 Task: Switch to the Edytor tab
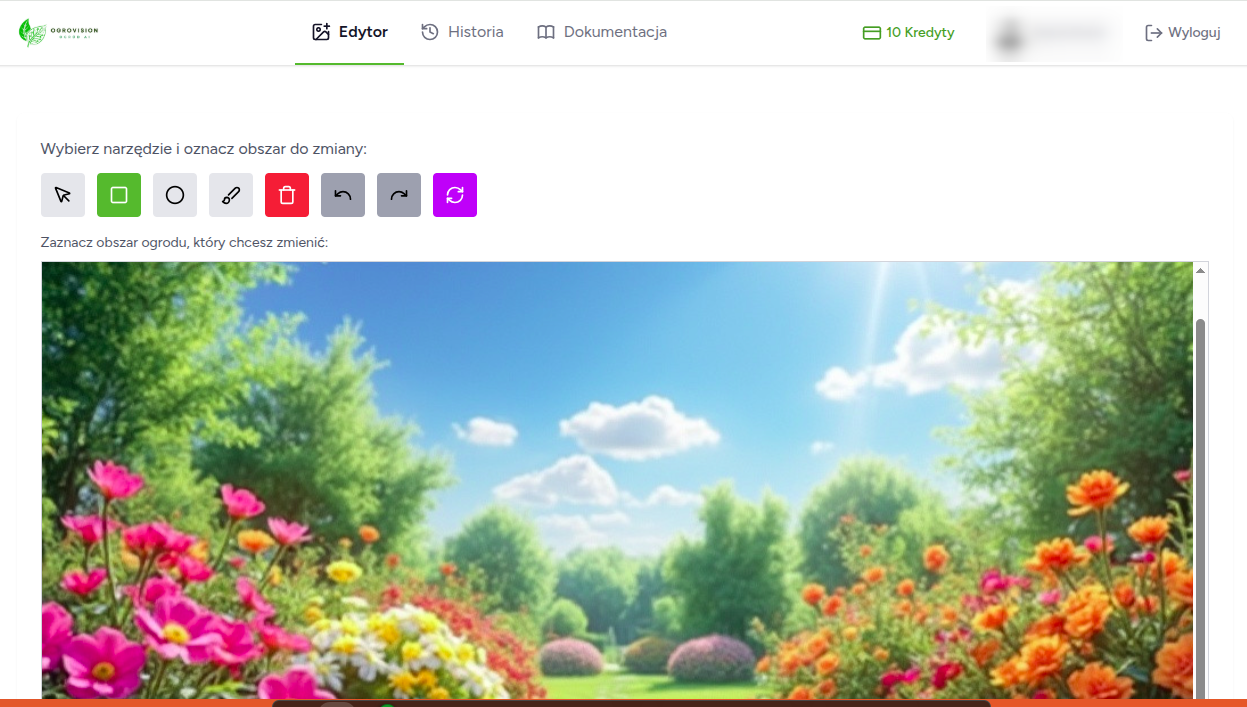coord(349,32)
